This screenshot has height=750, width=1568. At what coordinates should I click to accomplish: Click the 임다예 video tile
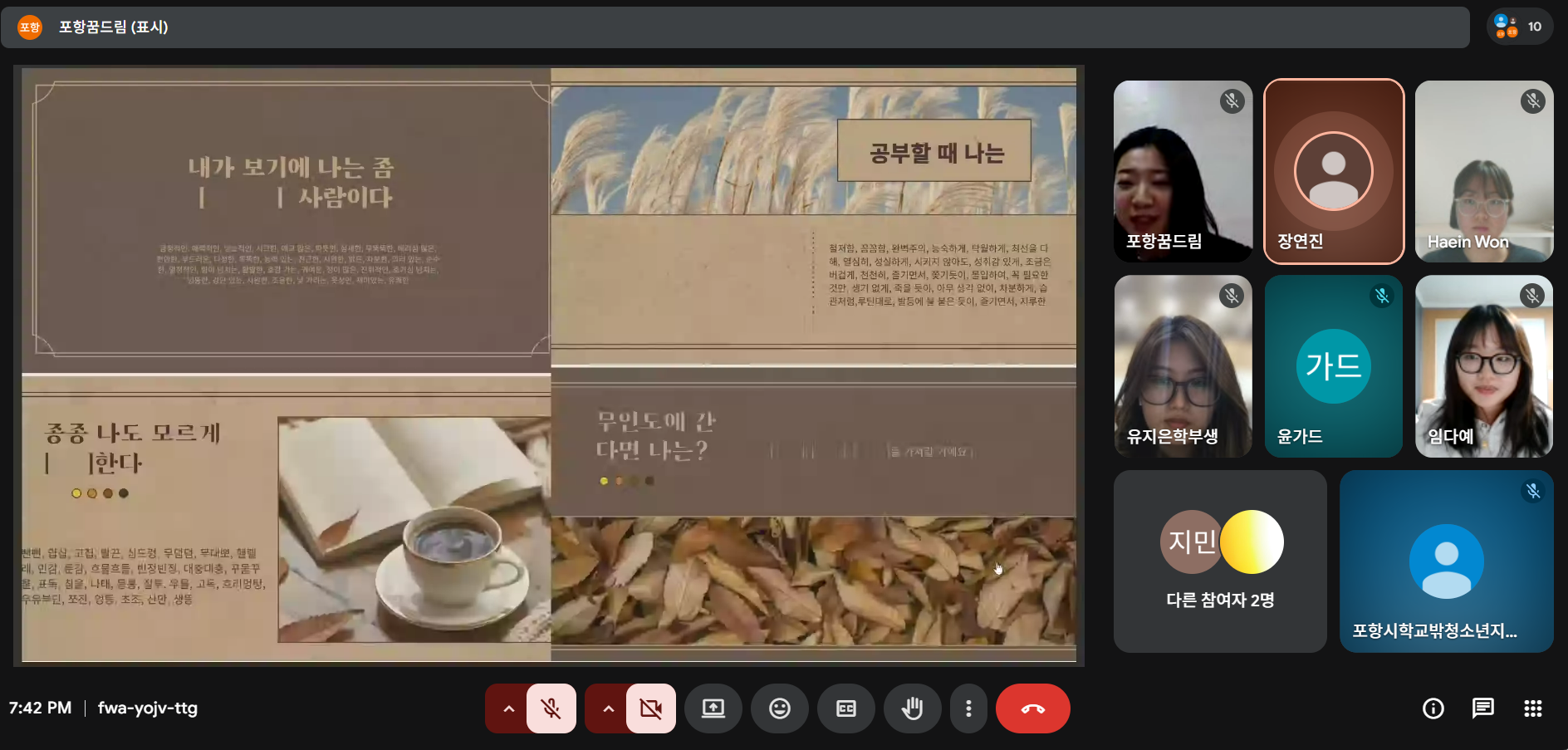pyautogui.click(x=1483, y=366)
